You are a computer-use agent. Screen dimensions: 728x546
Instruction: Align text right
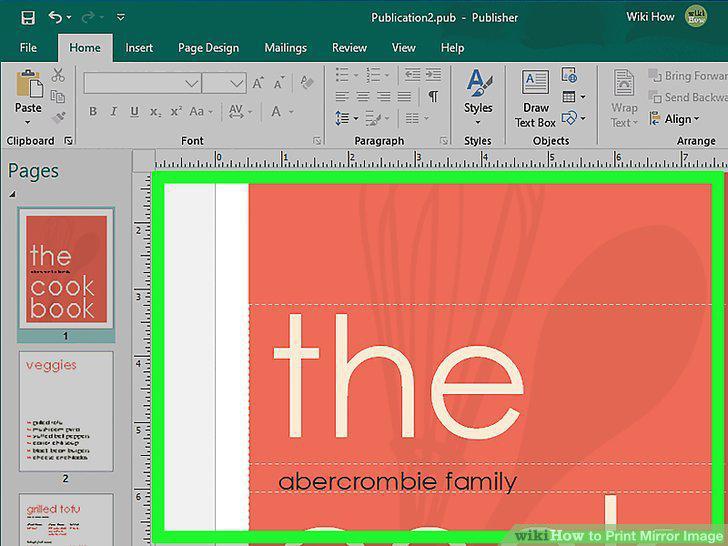(384, 97)
